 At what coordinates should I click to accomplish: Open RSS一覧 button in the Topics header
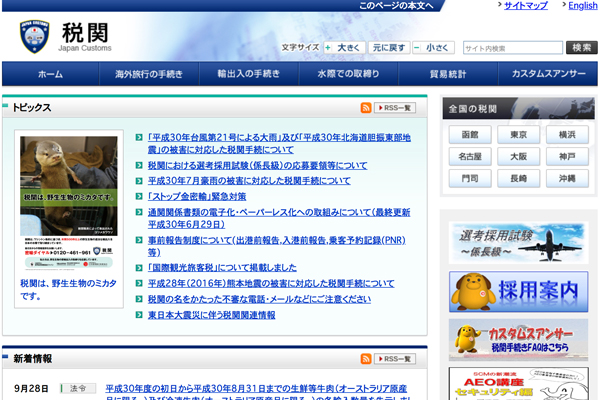click(x=395, y=108)
